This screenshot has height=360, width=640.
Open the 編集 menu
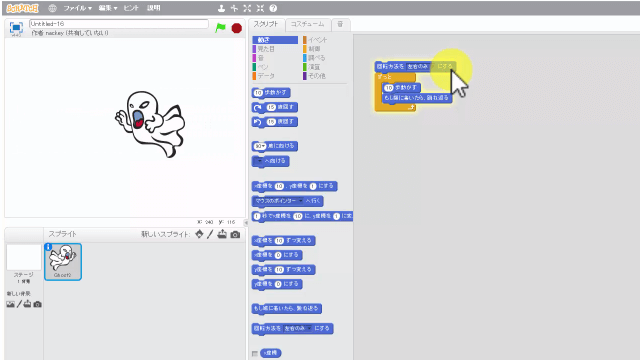click(108, 8)
